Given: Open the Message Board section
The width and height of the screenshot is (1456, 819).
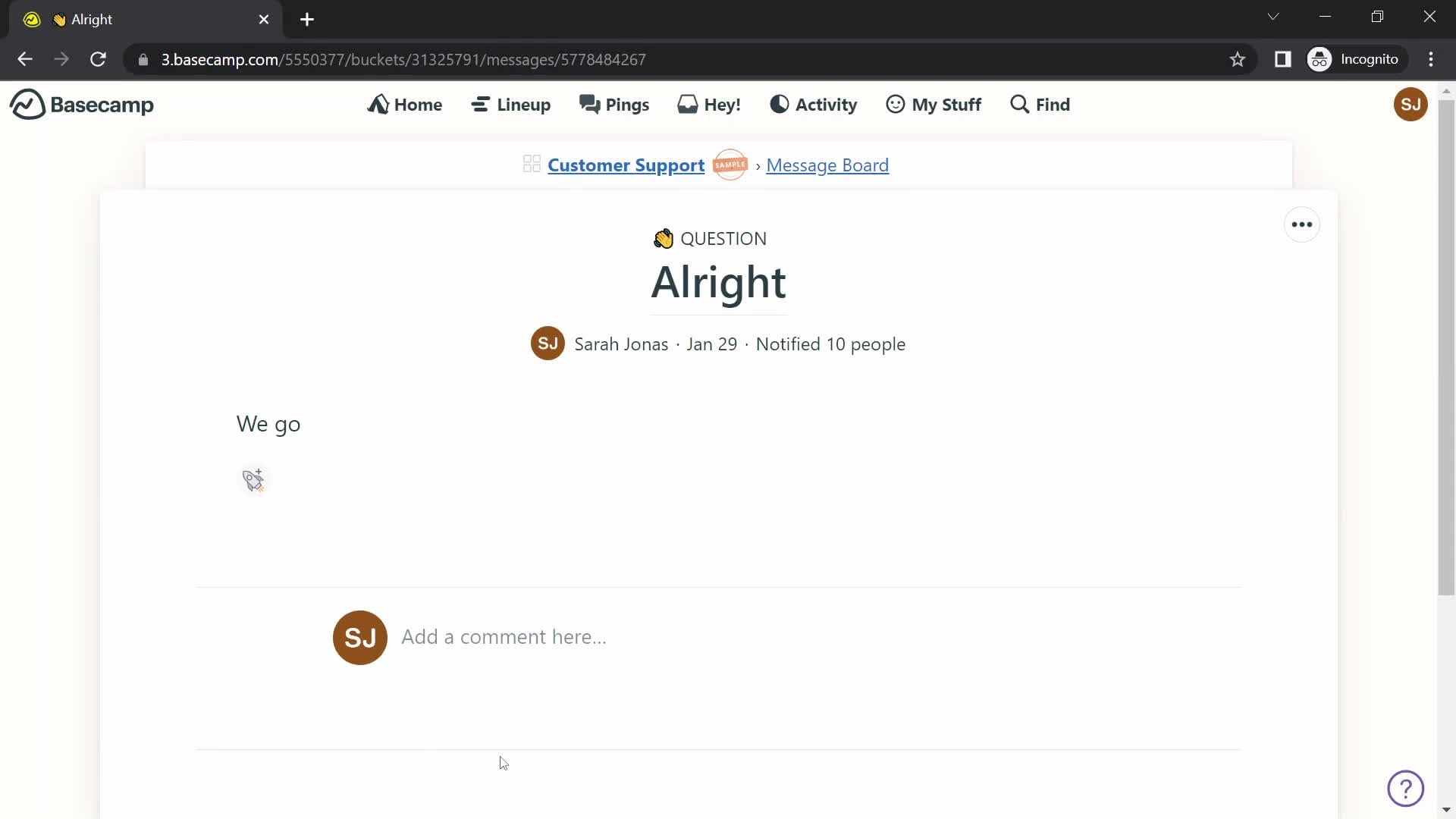Looking at the screenshot, I should click(x=829, y=165).
